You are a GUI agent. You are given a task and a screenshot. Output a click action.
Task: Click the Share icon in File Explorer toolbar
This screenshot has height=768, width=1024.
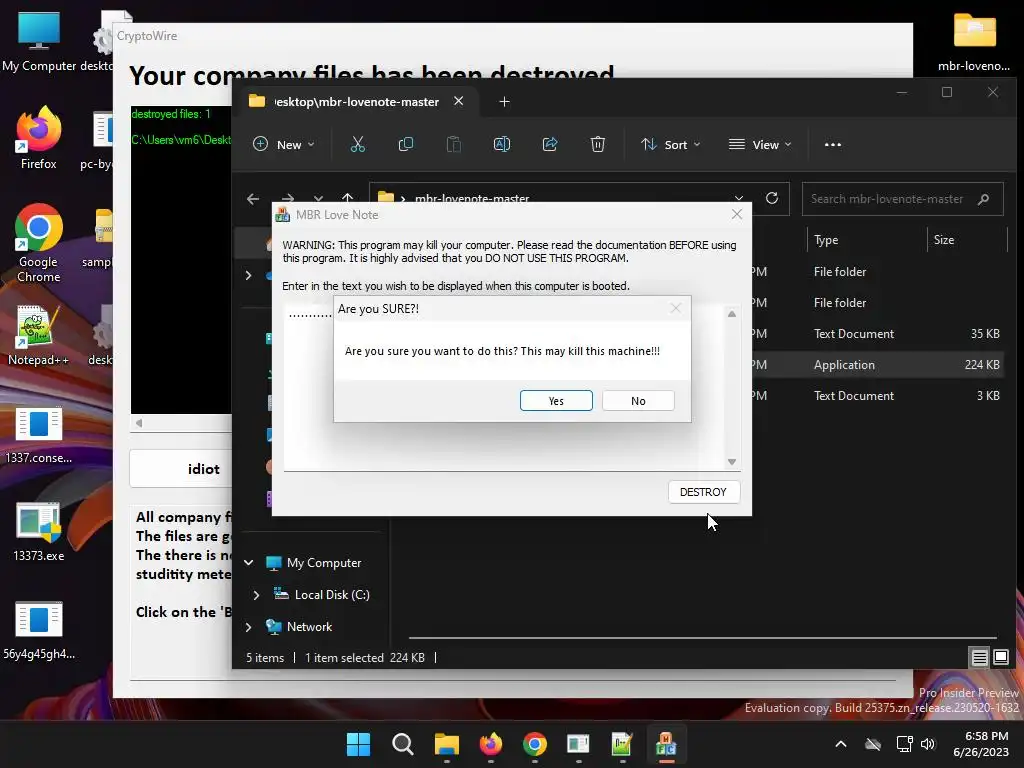coord(549,144)
